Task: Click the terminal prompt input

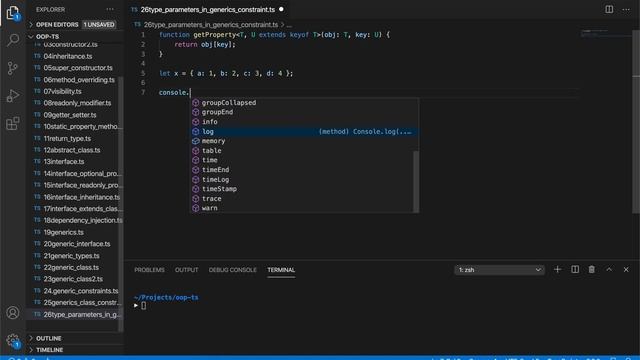Action: tap(144, 306)
